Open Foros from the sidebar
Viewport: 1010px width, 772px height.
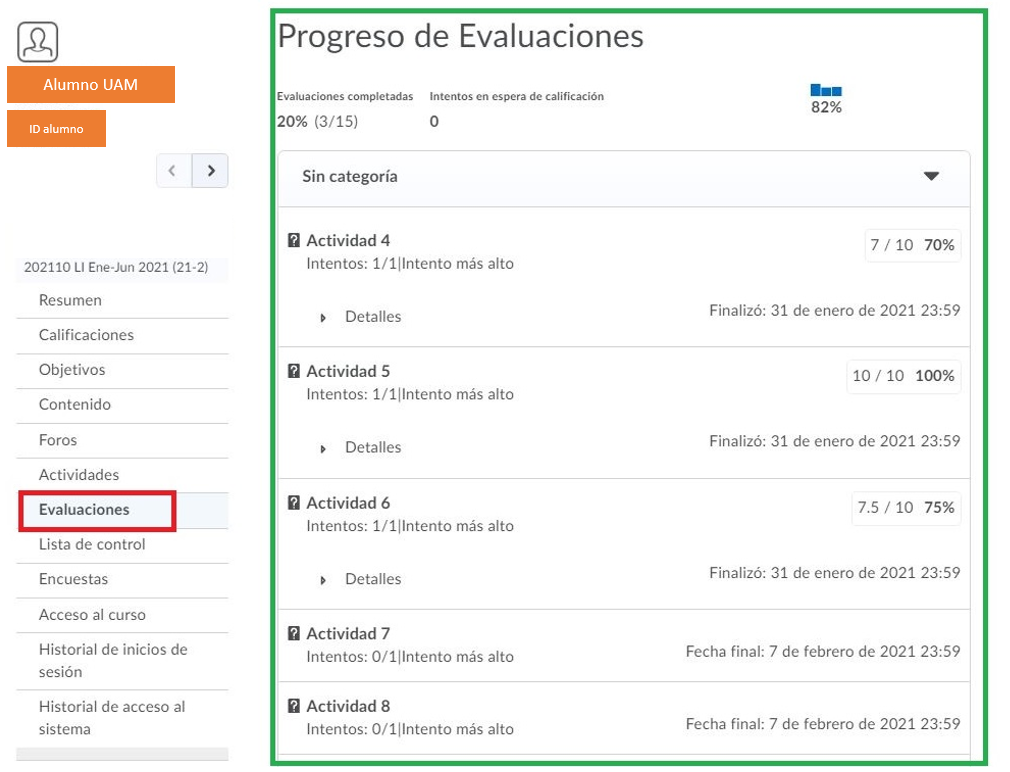click(58, 440)
